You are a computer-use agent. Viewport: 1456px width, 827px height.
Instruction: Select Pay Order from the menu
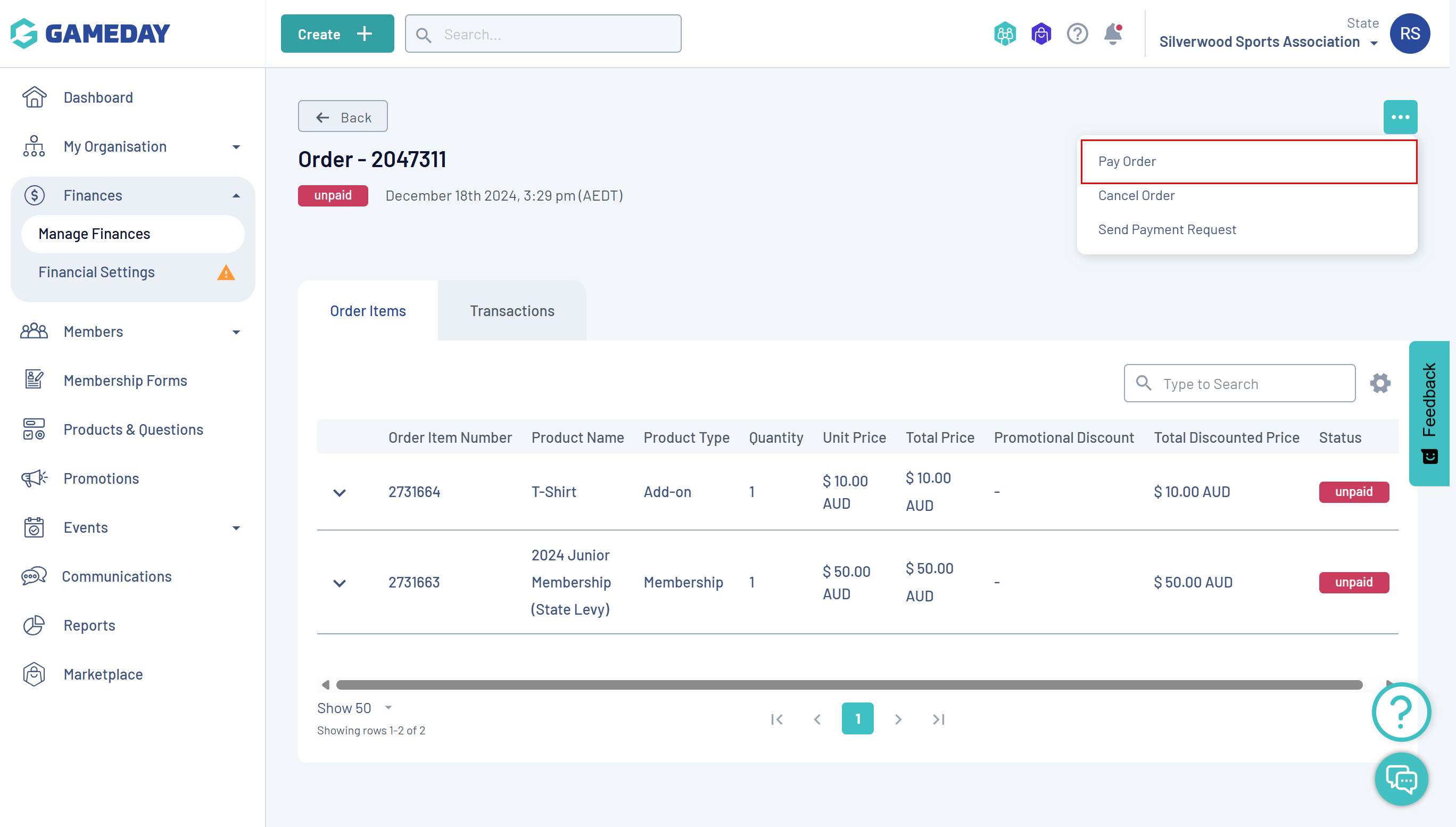pos(1127,161)
